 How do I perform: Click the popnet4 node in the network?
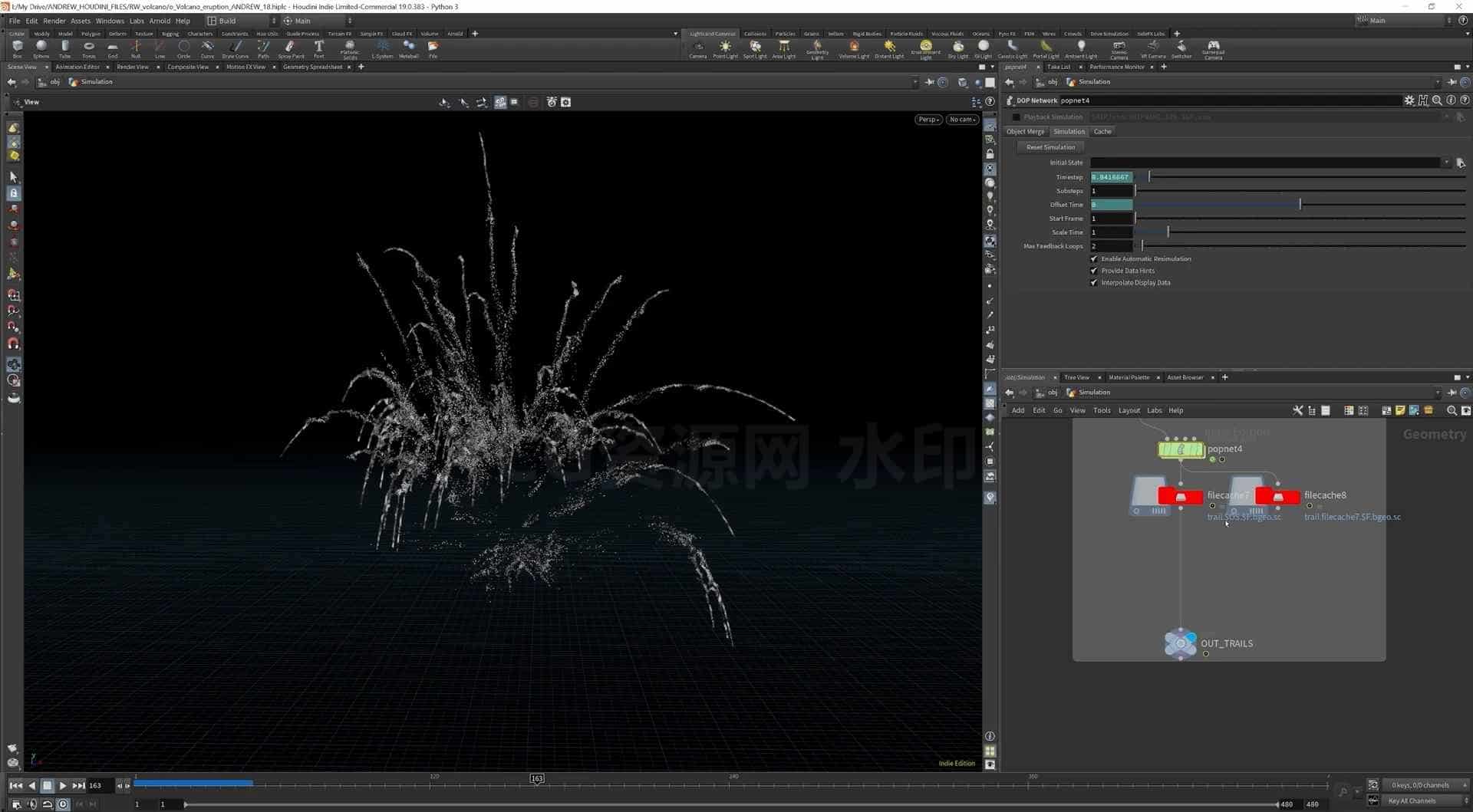point(1181,449)
